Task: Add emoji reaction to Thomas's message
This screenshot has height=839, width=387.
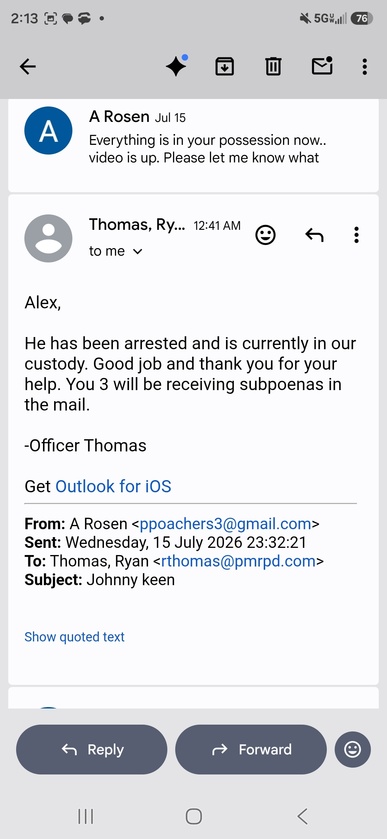Action: click(265, 234)
